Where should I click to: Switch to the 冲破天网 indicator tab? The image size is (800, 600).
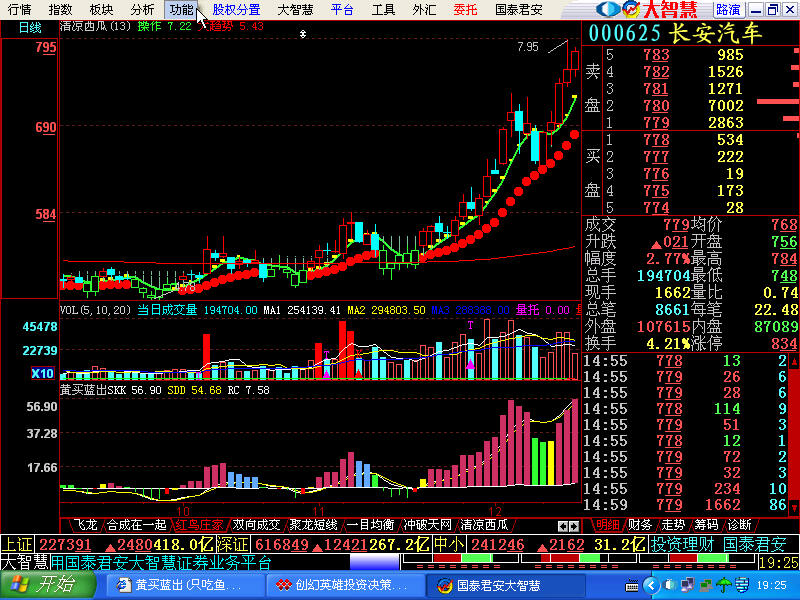point(428,525)
